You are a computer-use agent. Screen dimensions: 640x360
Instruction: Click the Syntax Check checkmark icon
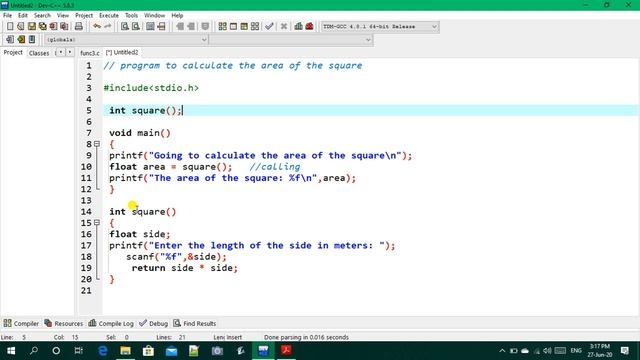[269, 27]
